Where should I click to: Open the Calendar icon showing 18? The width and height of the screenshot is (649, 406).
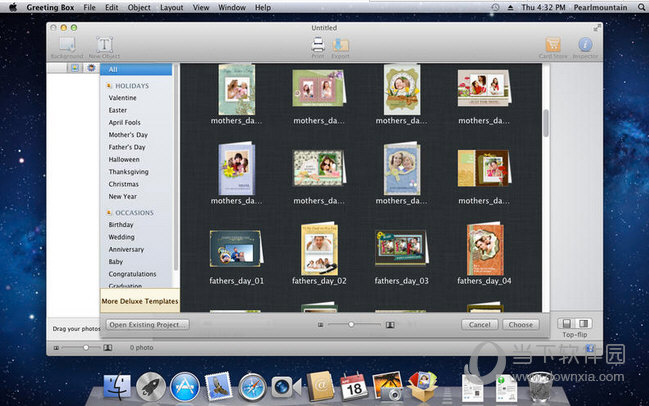pos(354,387)
